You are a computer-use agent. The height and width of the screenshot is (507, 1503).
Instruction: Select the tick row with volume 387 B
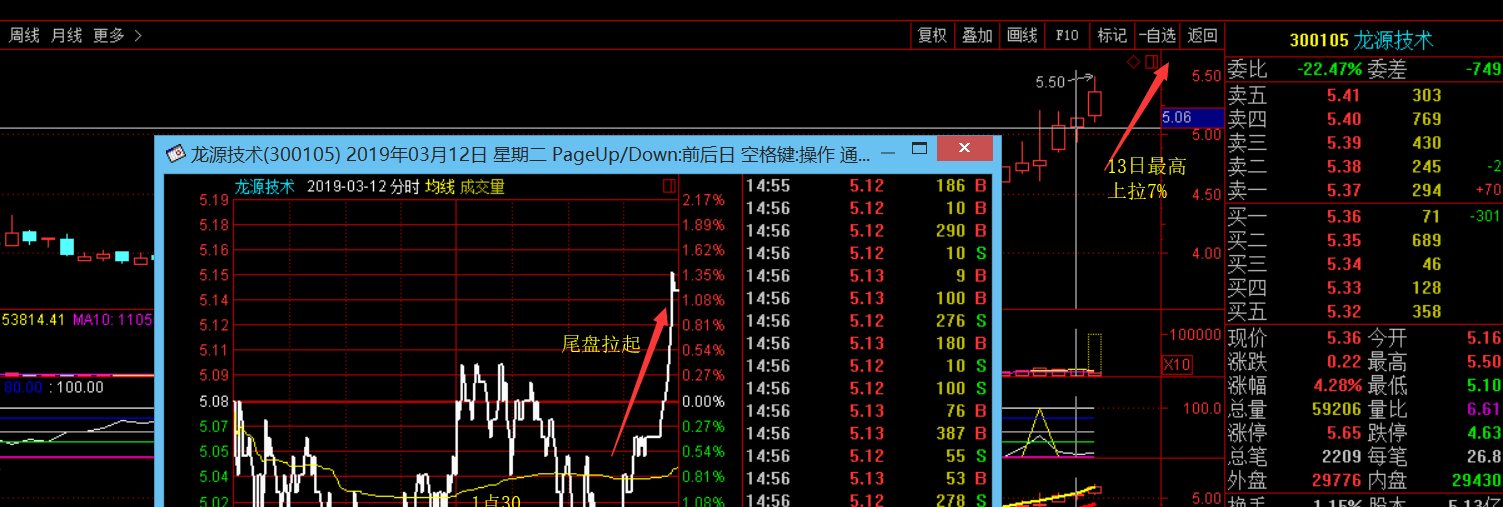[x=868, y=433]
